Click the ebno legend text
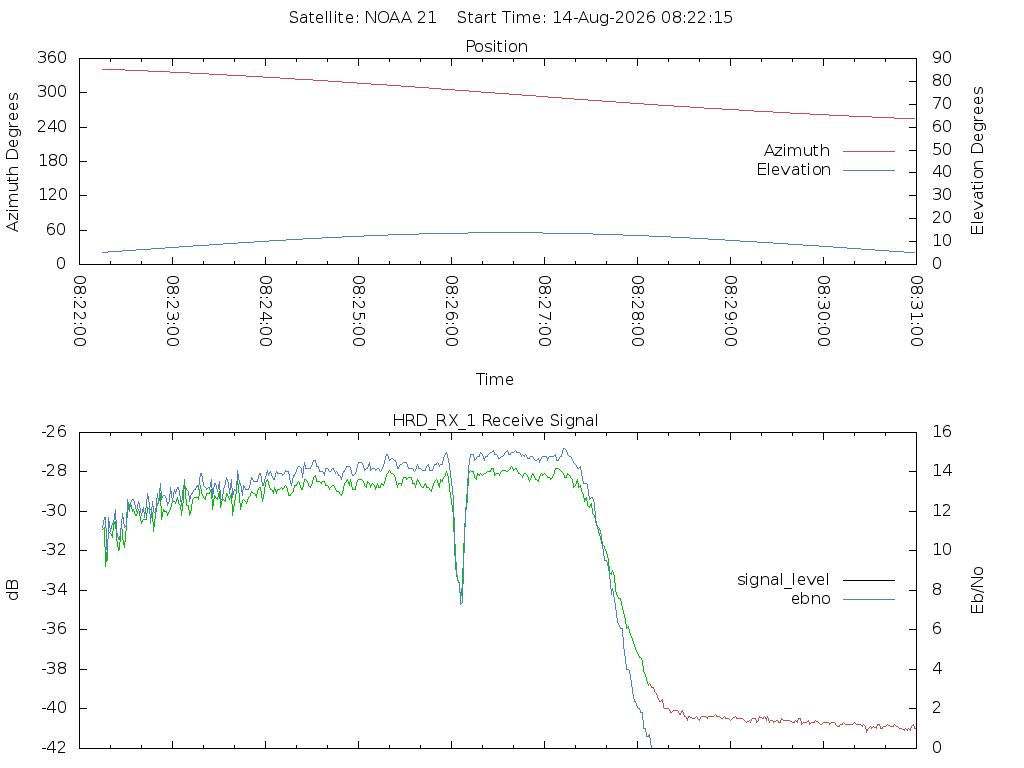Viewport: 1024px width, 768px height. coord(810,599)
